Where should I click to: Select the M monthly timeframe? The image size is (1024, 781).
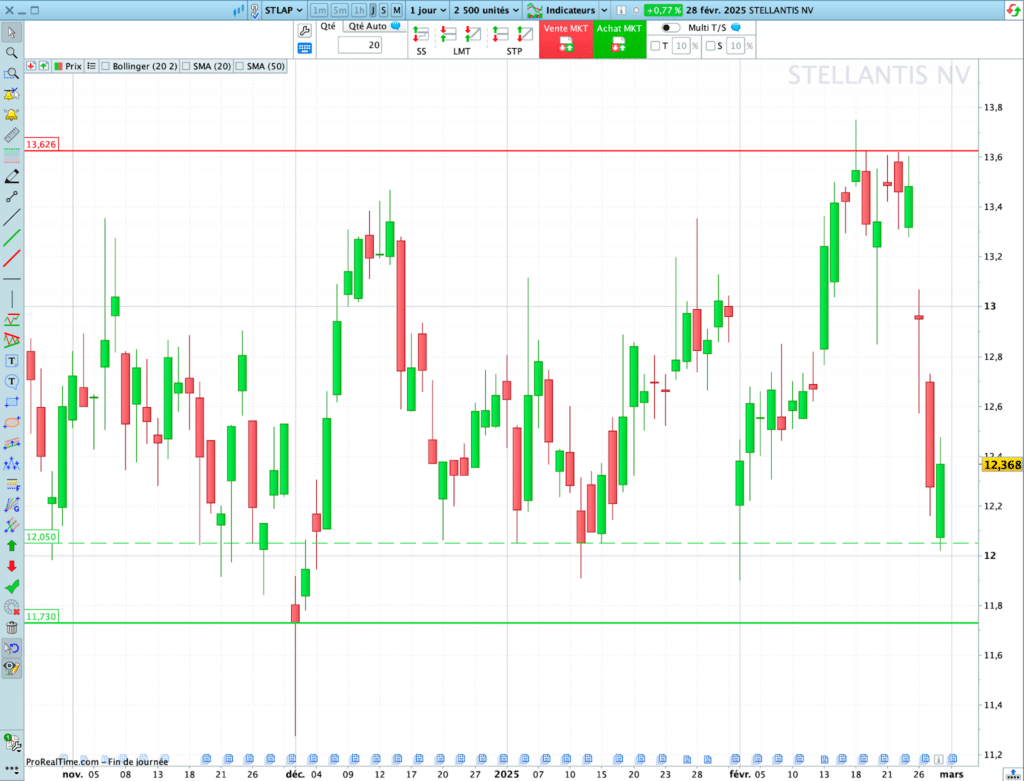(396, 10)
